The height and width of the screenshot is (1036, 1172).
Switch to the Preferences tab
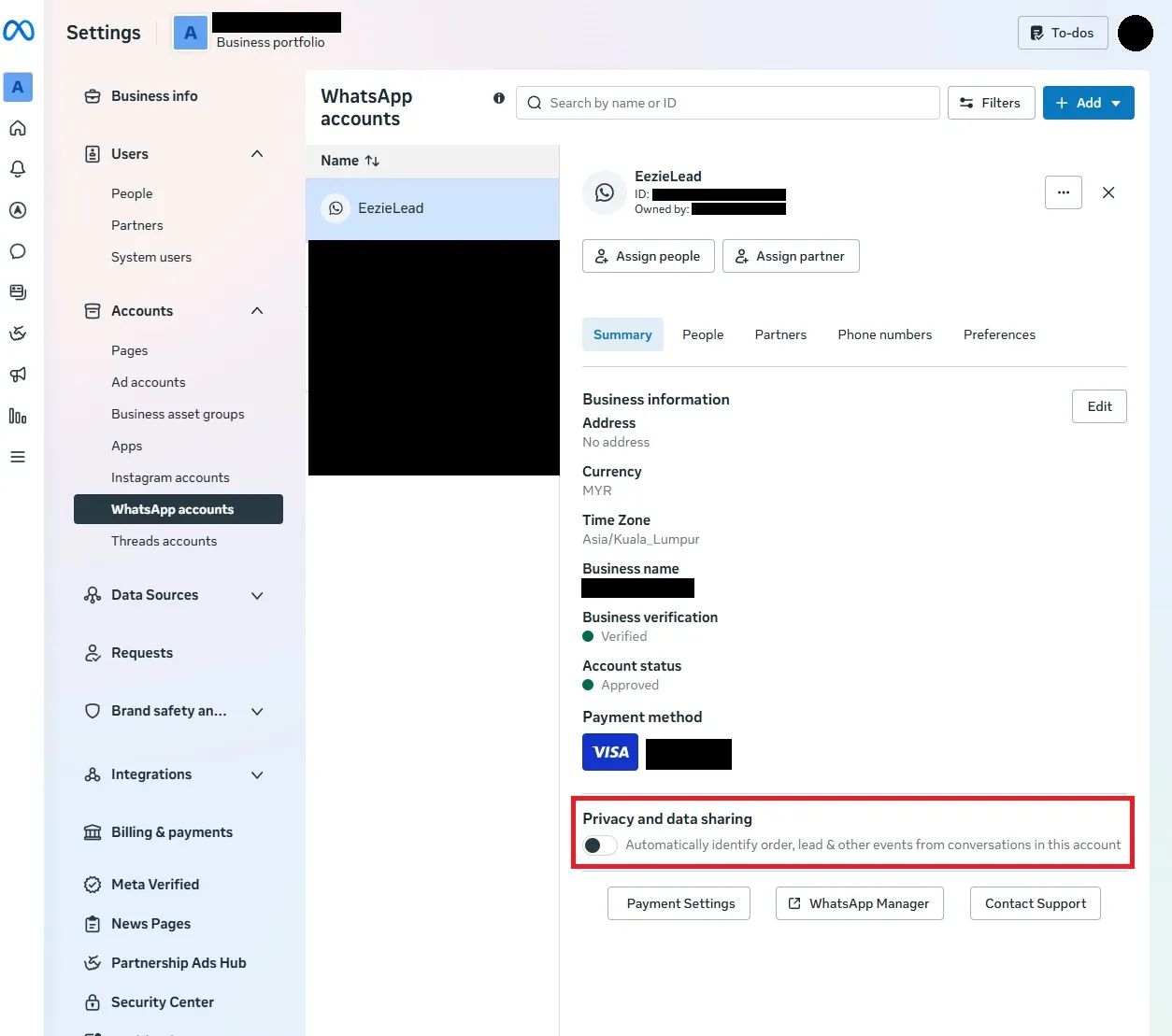(999, 334)
